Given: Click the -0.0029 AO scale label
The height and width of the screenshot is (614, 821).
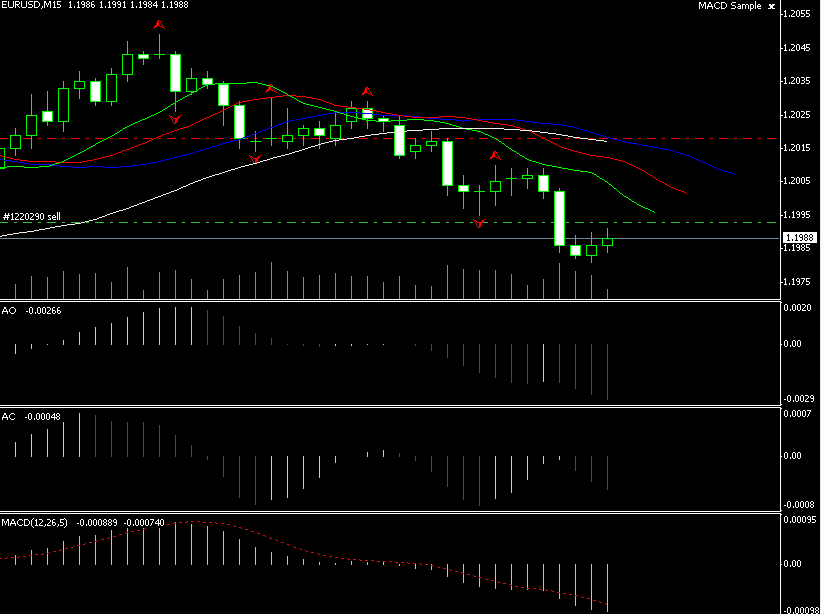Looking at the screenshot, I should coord(798,398).
